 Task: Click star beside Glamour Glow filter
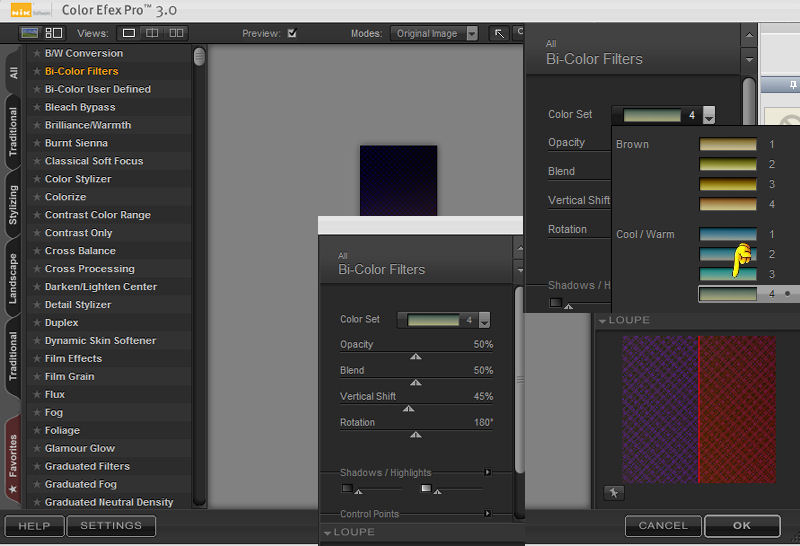(37, 449)
